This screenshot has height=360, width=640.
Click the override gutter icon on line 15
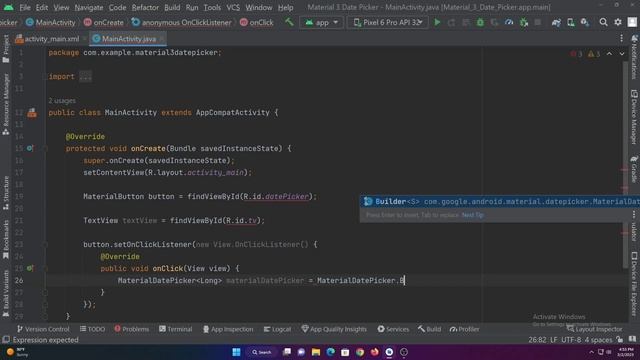tap(30, 149)
